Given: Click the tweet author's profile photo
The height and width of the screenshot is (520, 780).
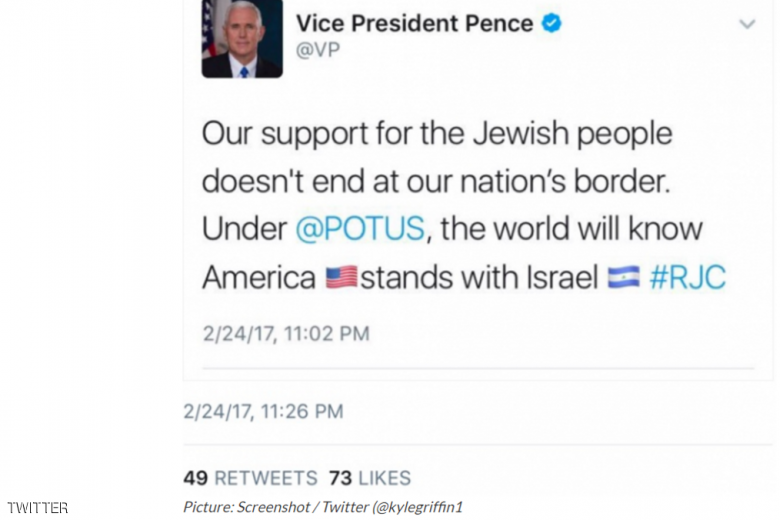Looking at the screenshot, I should (242, 38).
